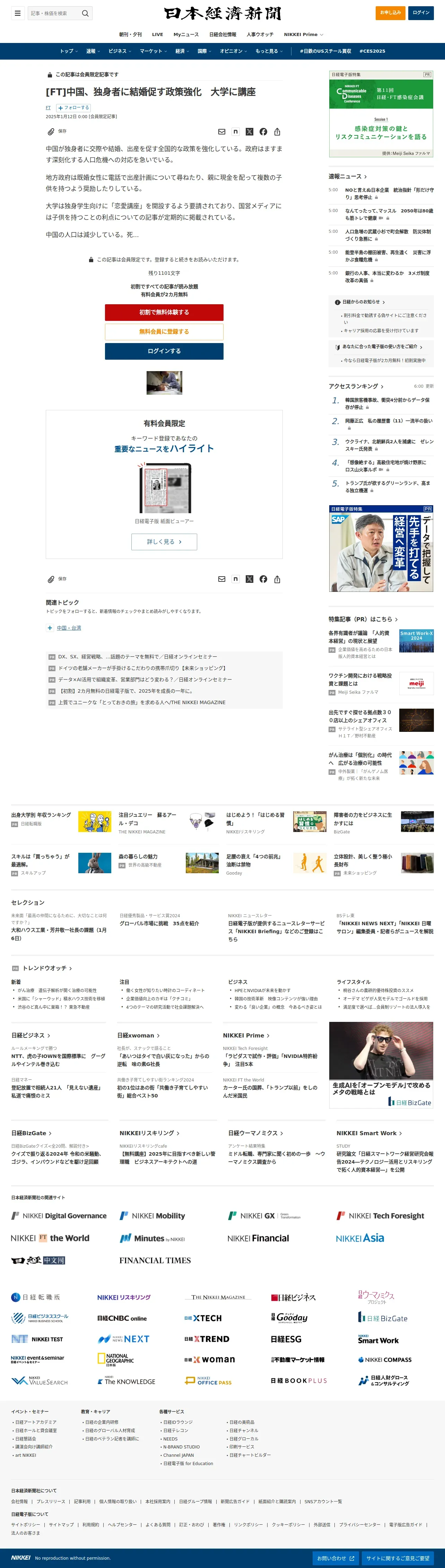Open #CES2025 hashtag link

tap(372, 51)
